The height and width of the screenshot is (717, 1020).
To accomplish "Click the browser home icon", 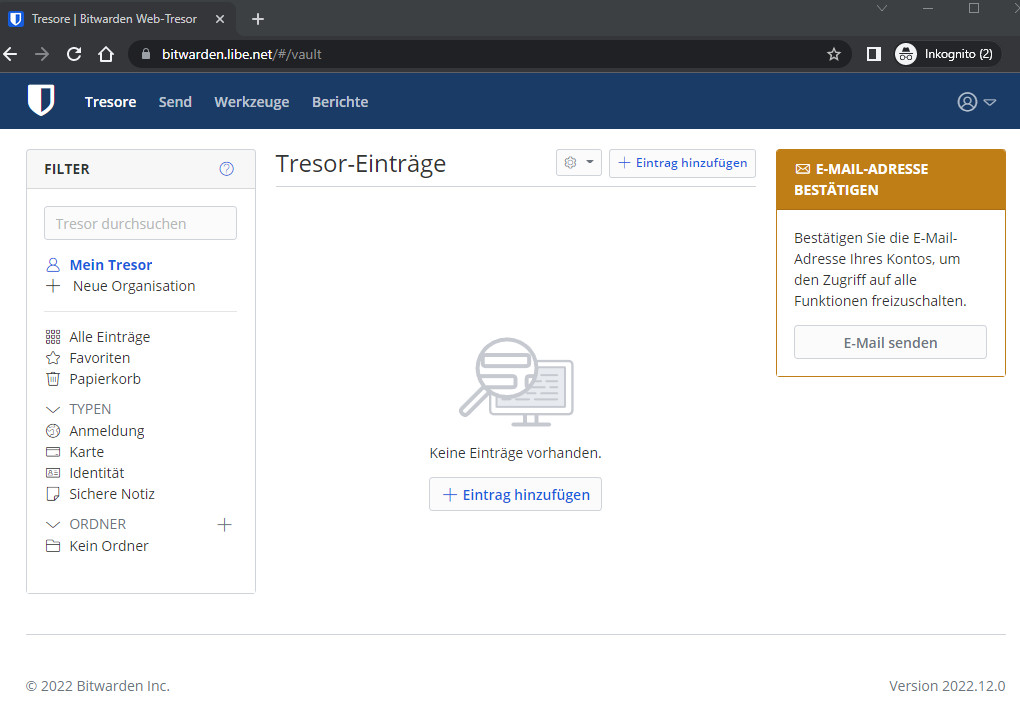I will coord(106,54).
